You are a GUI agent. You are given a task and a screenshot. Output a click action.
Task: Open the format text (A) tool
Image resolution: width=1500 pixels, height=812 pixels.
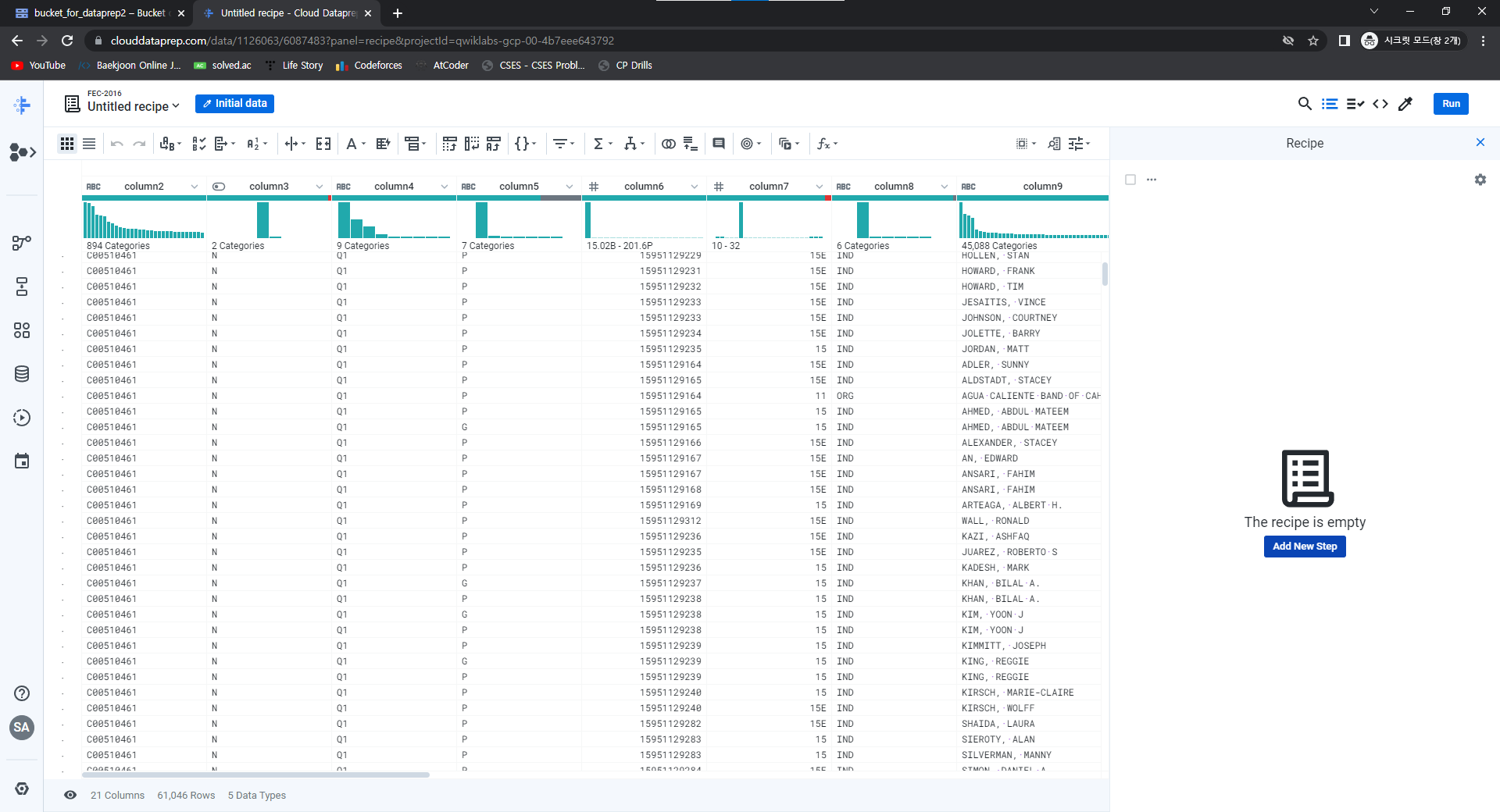(355, 144)
